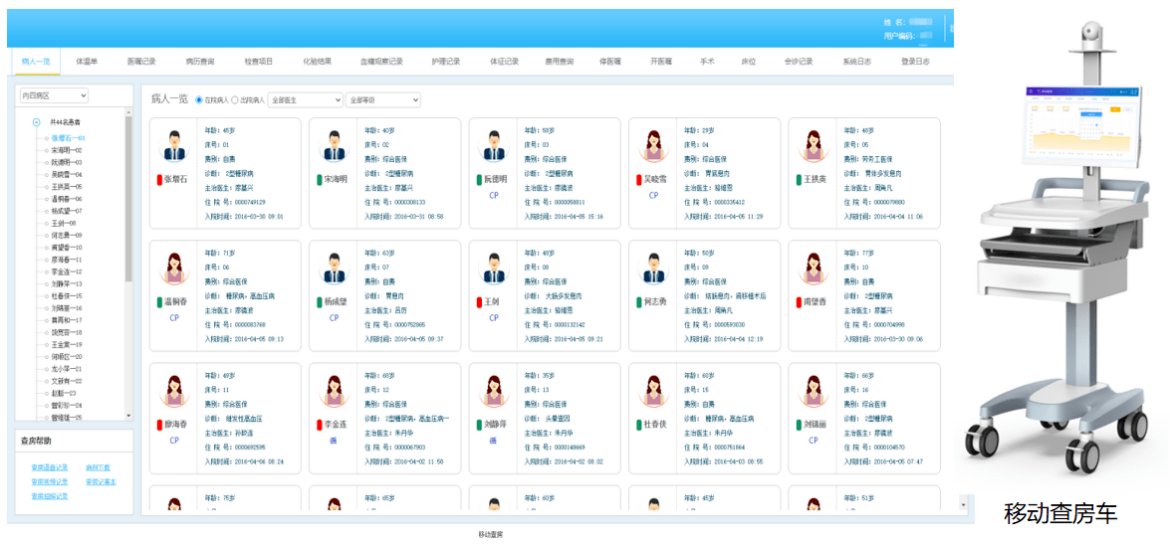Screen dimensions: 1170x550
Task: Click the CP badge on bed 07 card
Action: [x=334, y=317]
